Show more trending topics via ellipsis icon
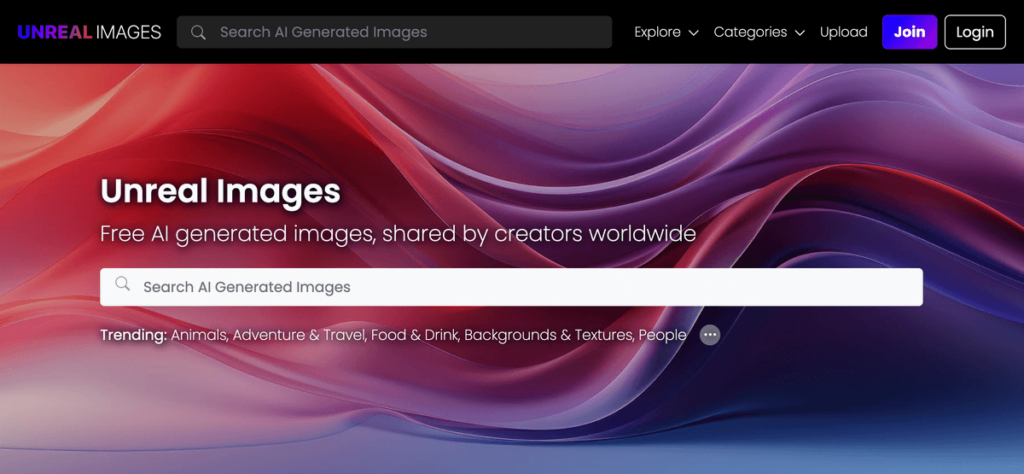 pos(710,336)
